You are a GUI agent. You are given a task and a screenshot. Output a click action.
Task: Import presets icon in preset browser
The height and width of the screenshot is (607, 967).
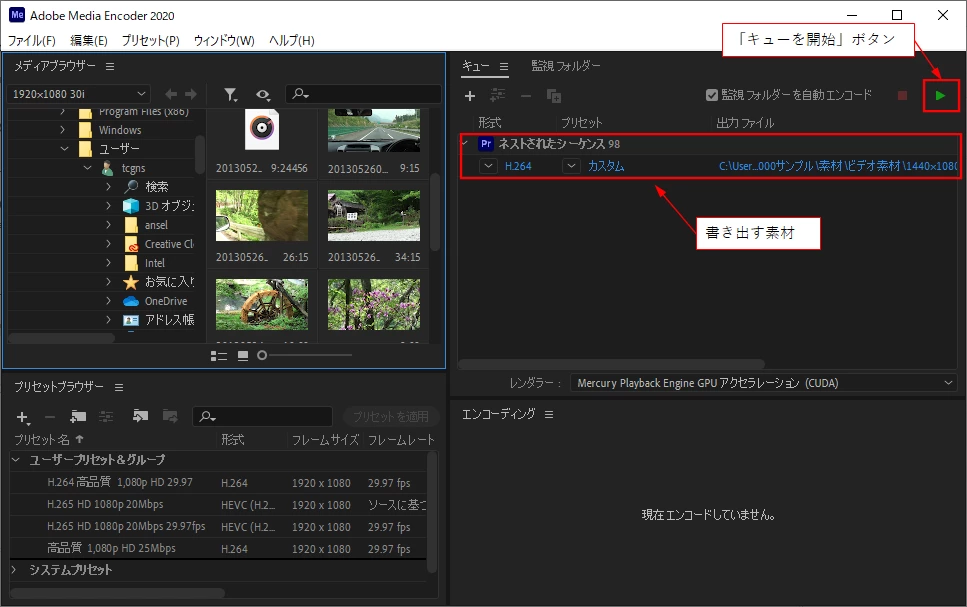click(141, 416)
